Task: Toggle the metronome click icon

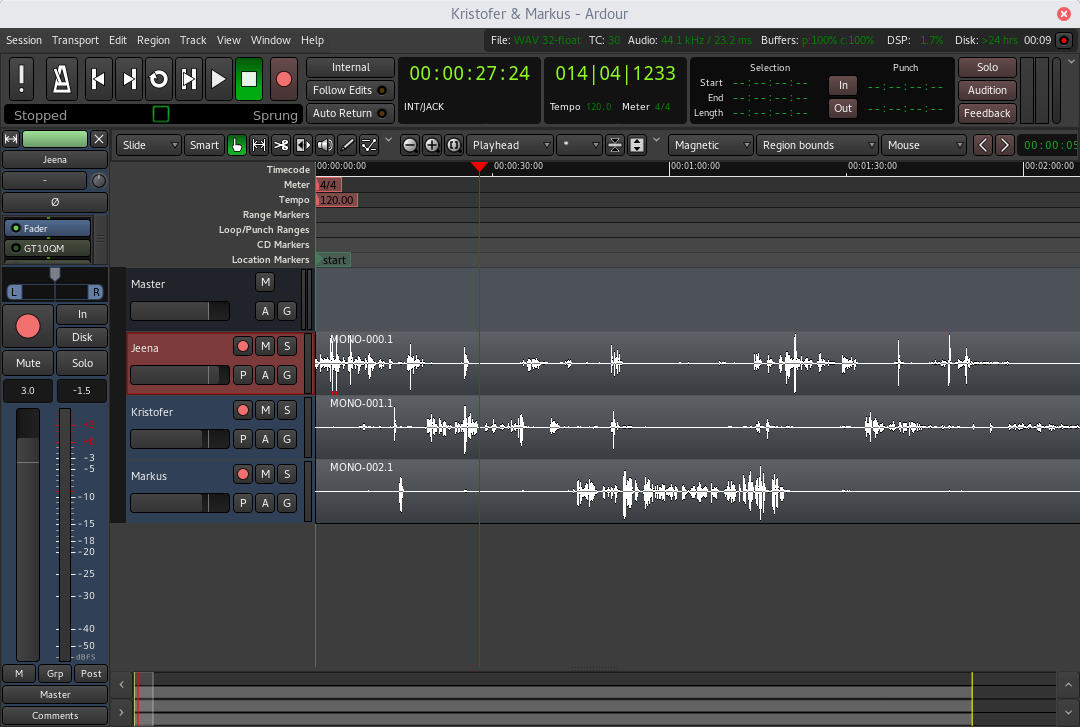Action: (61, 79)
